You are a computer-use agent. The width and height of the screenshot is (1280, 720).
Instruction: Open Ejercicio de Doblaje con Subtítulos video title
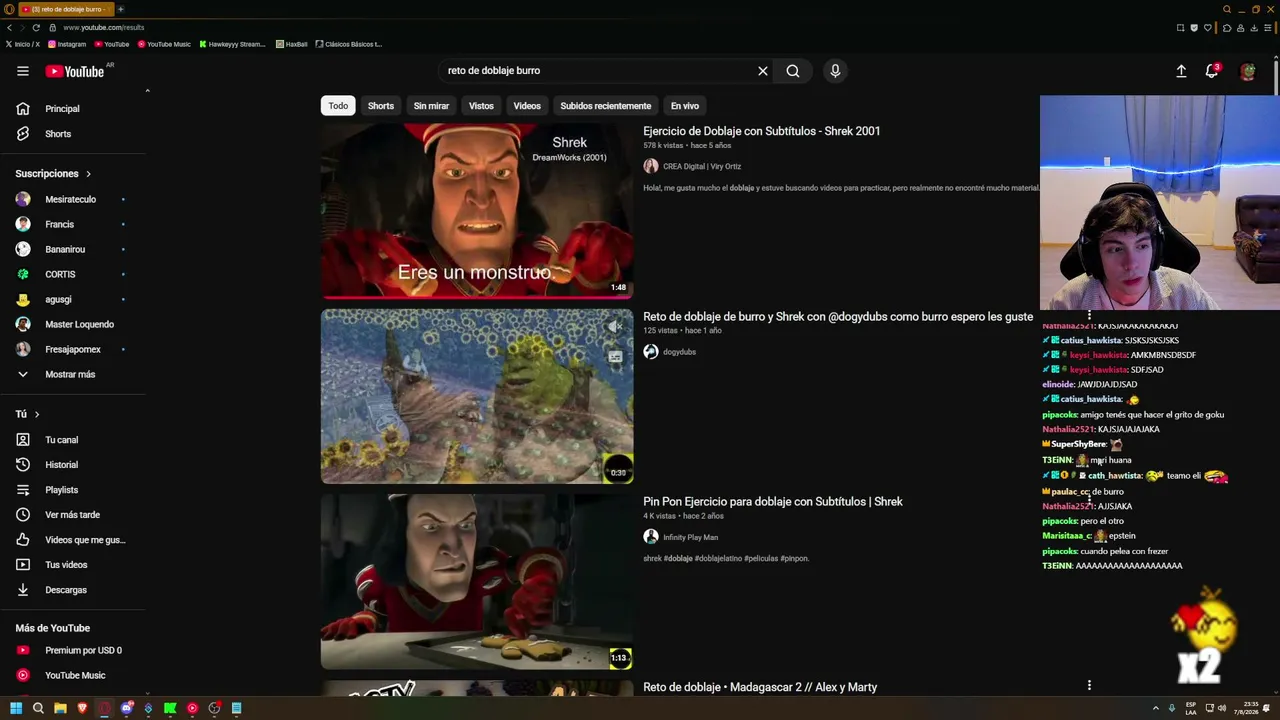(762, 131)
